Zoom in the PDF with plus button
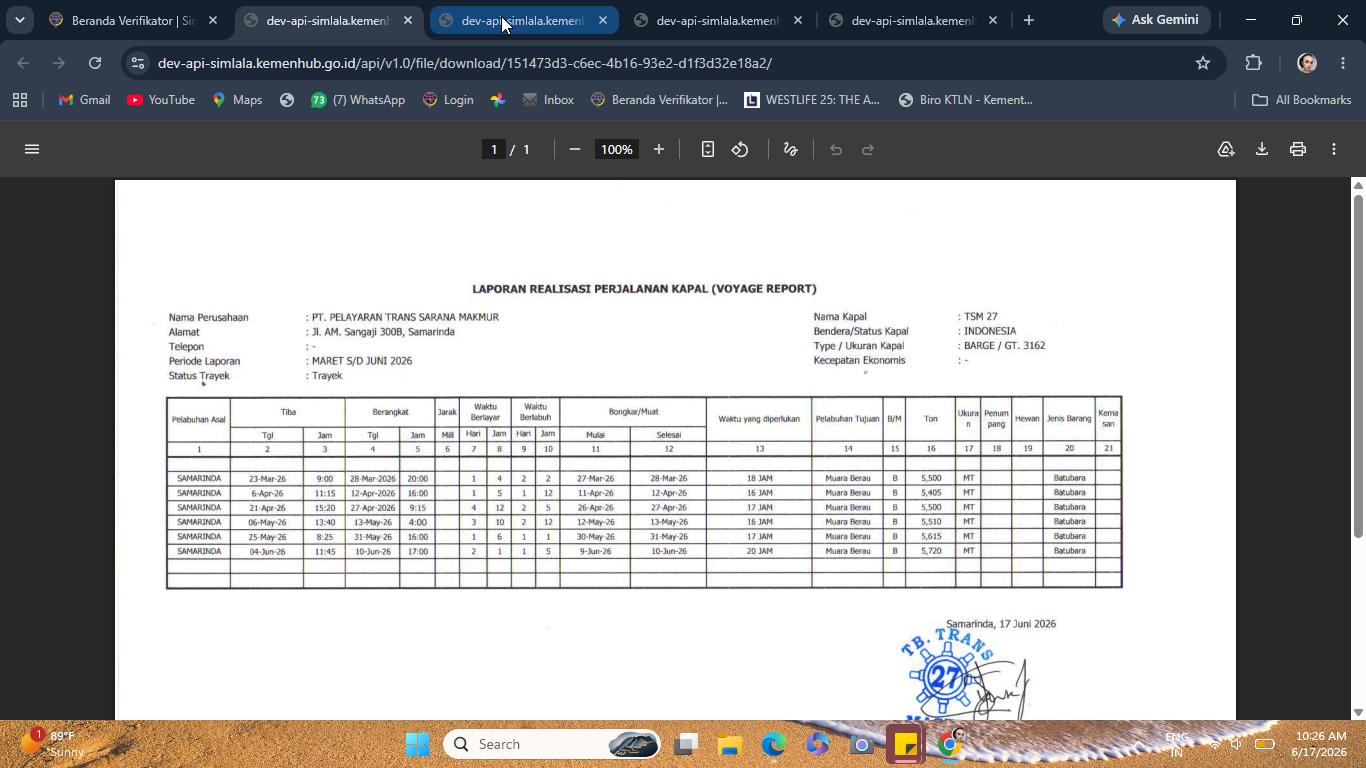This screenshot has width=1366, height=768. coord(659,149)
